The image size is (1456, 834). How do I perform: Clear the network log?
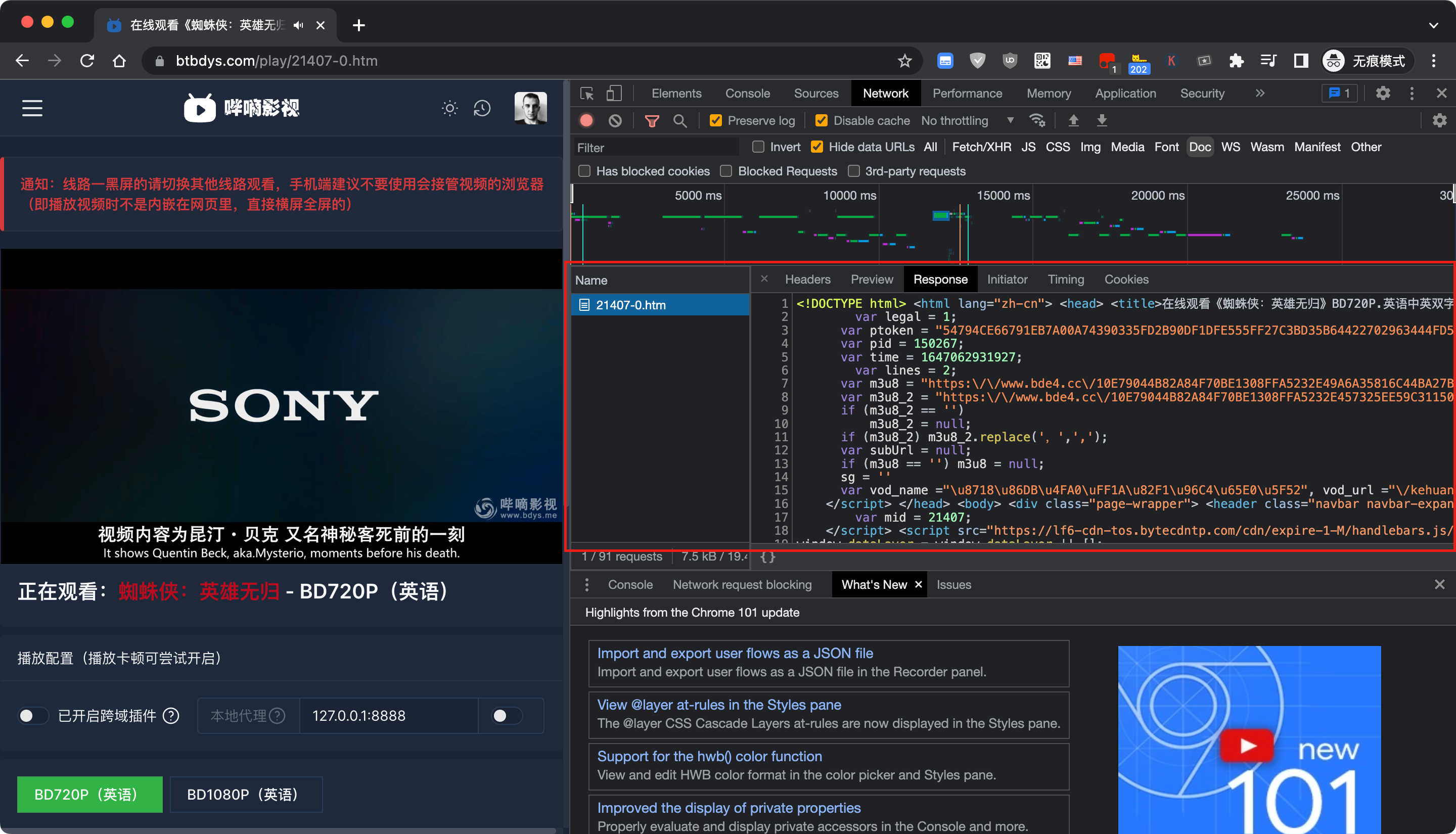pos(615,121)
